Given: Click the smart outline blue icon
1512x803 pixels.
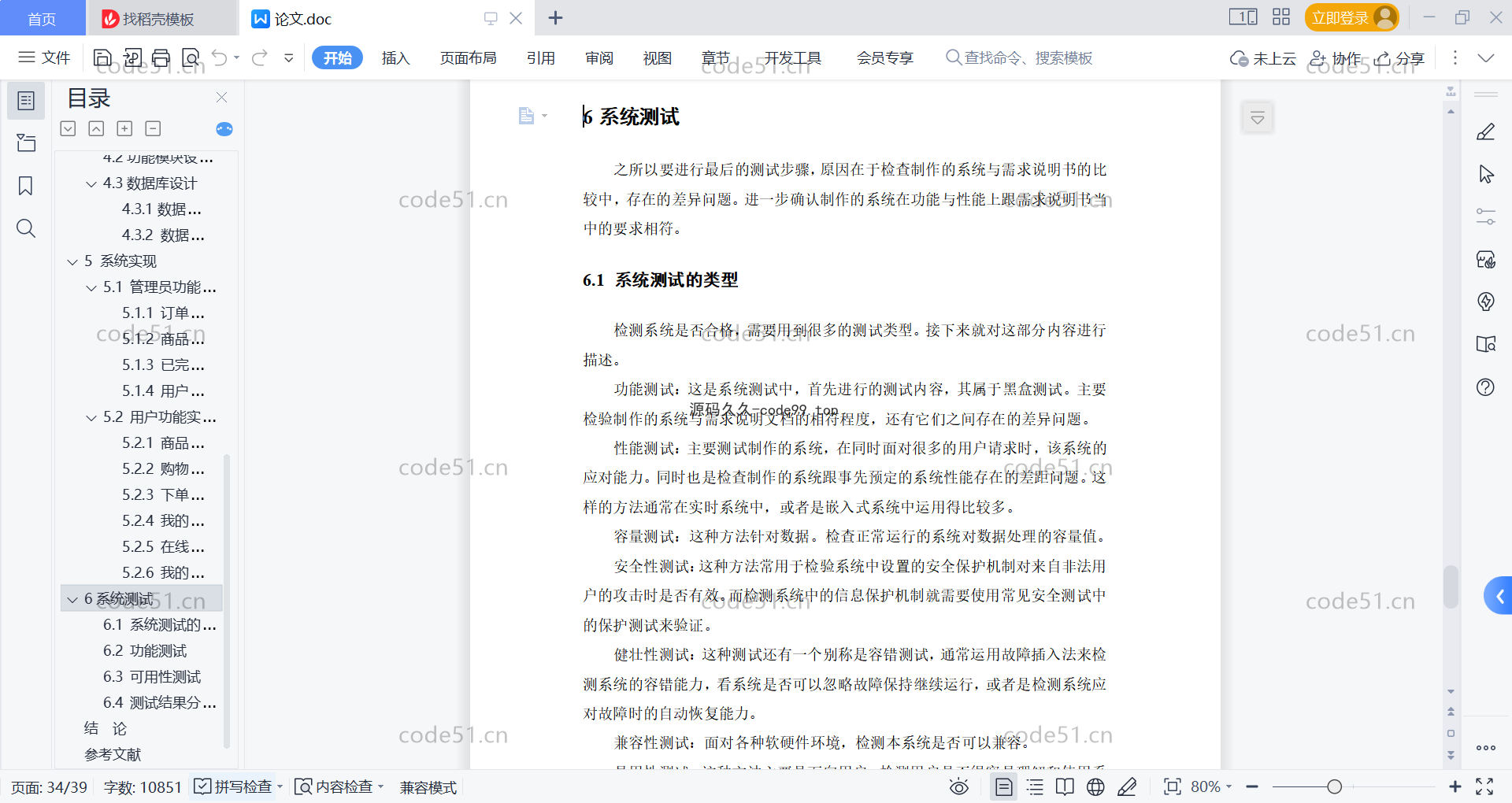Looking at the screenshot, I should pos(224,129).
